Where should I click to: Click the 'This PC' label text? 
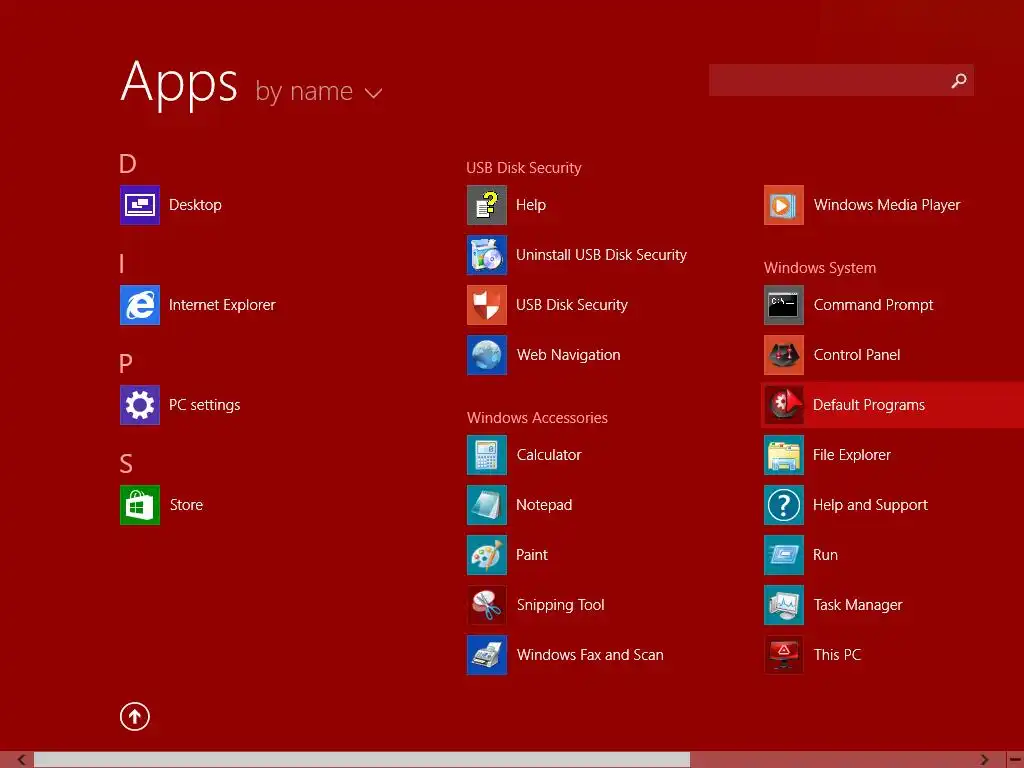[x=837, y=655]
